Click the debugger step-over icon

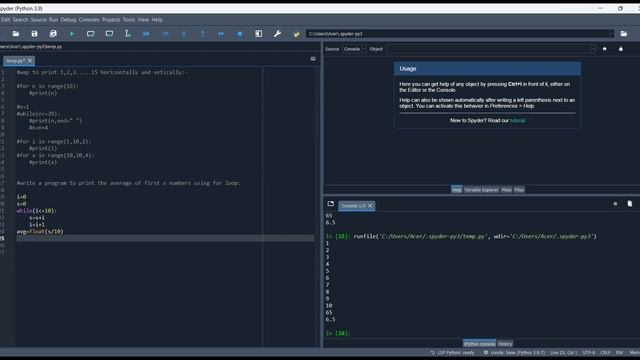point(165,34)
